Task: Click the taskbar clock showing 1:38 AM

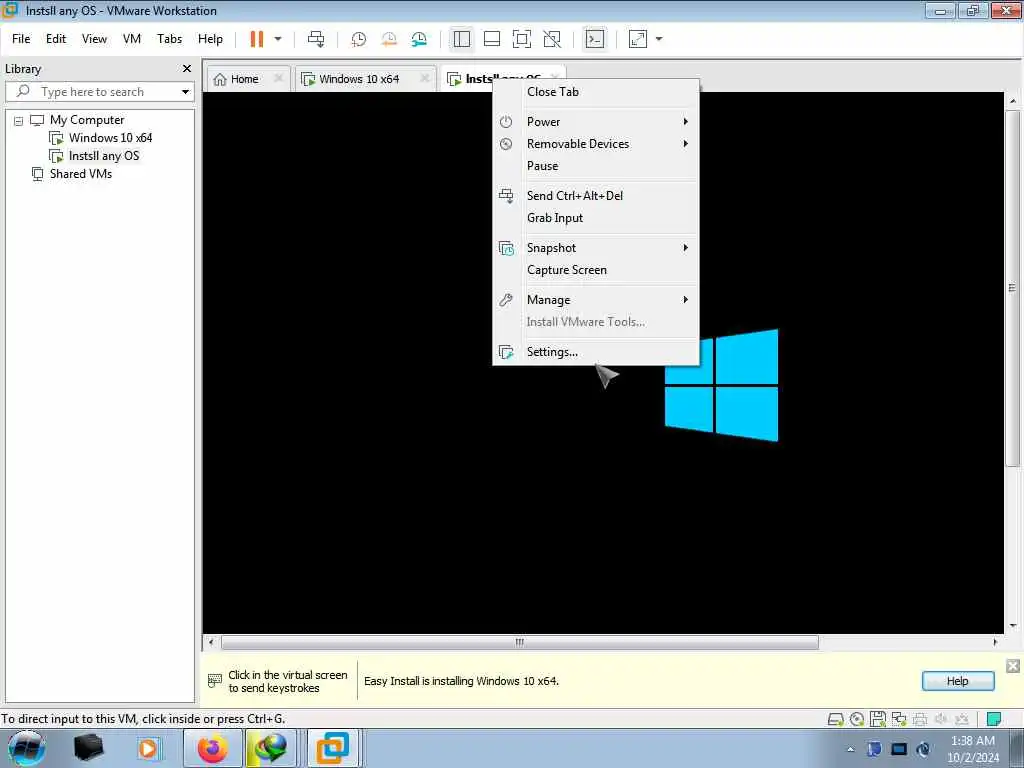Action: point(972,749)
